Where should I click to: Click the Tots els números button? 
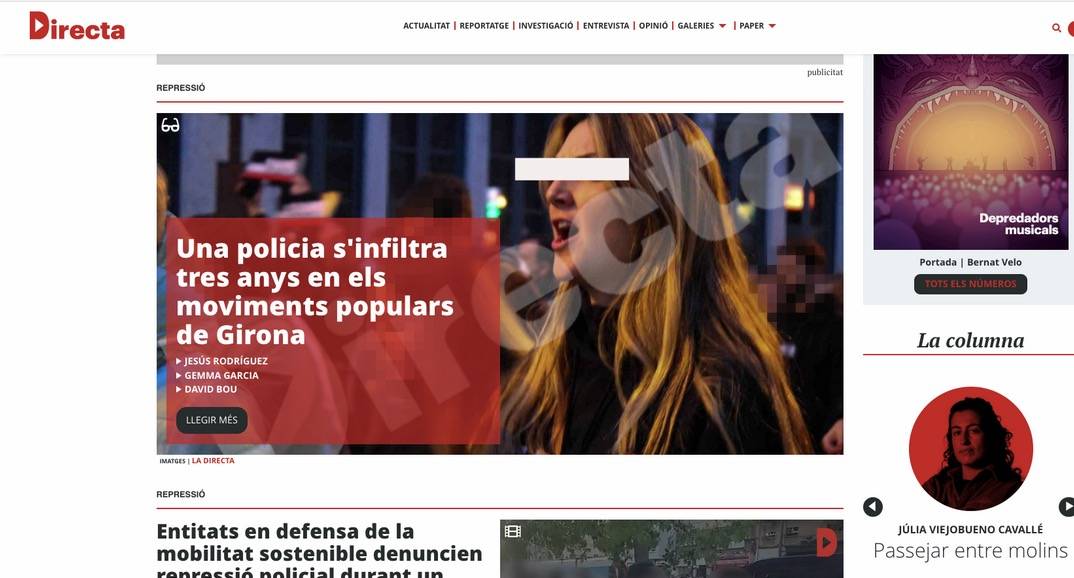click(x=970, y=284)
